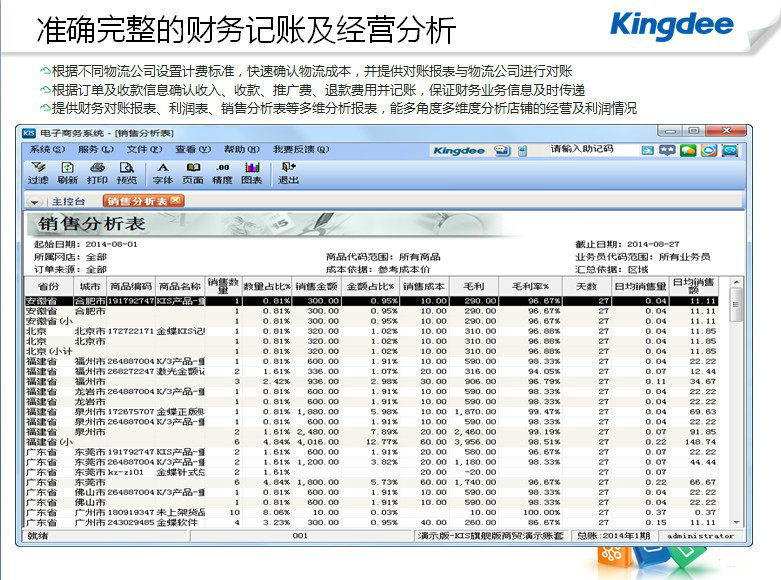Screen dimensions: 781x580
Task: Click the 天数 column header
Action: pos(586,287)
